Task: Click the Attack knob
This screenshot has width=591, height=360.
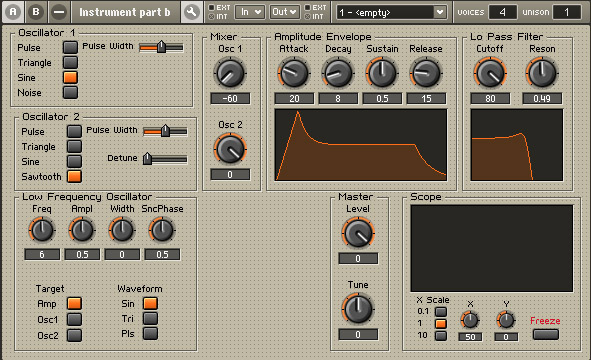Action: 294,73
